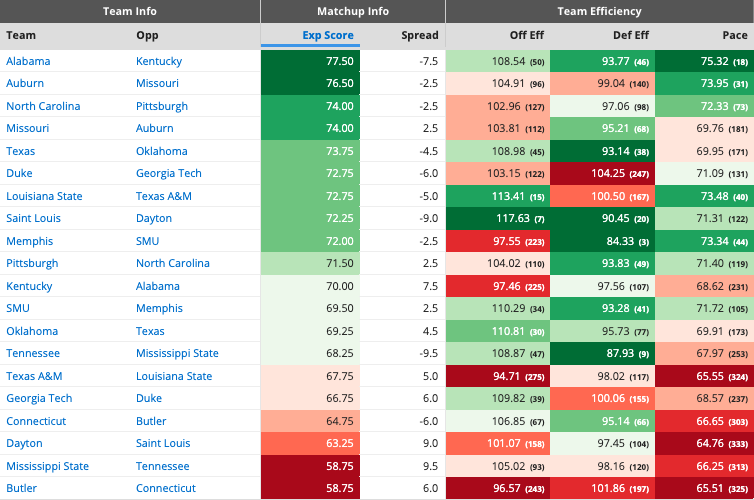This screenshot has width=754, height=500.
Task: Select Duke's 104.25 defensive efficiency cell
Action: (602, 173)
